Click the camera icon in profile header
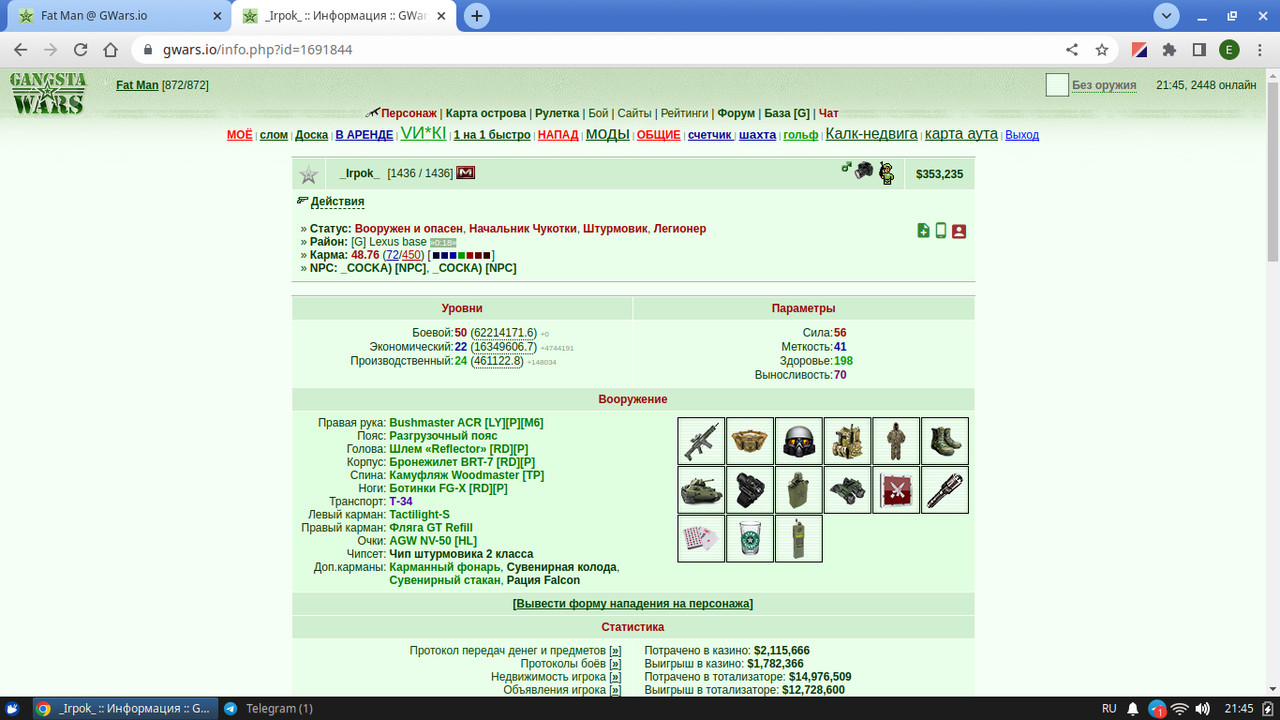Viewport: 1280px width, 720px height. (x=864, y=170)
